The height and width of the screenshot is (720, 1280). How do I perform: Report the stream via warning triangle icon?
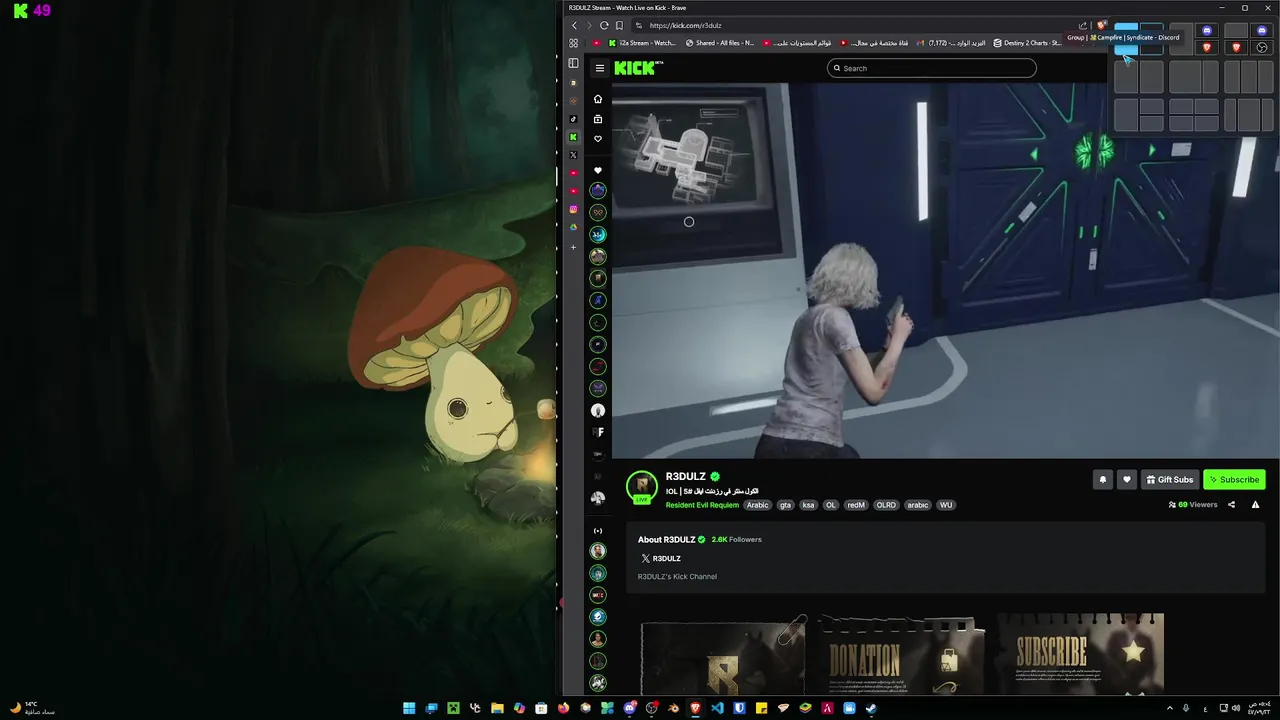[1255, 505]
